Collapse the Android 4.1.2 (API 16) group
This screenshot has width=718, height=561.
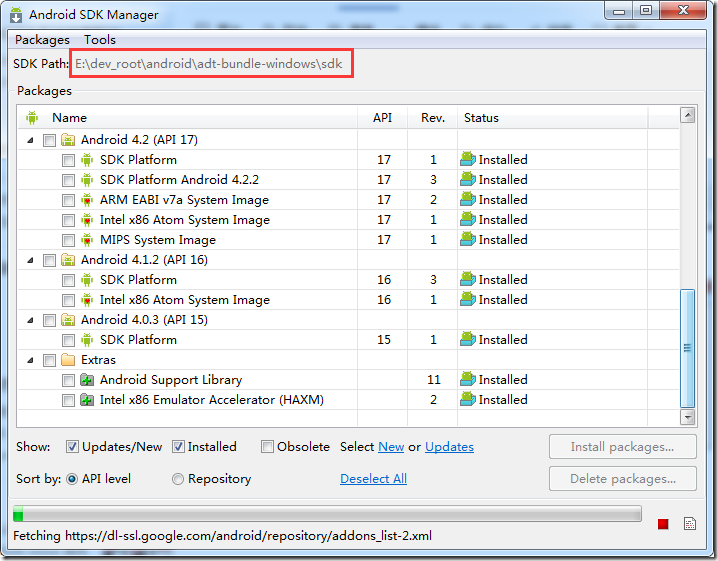click(x=30, y=260)
